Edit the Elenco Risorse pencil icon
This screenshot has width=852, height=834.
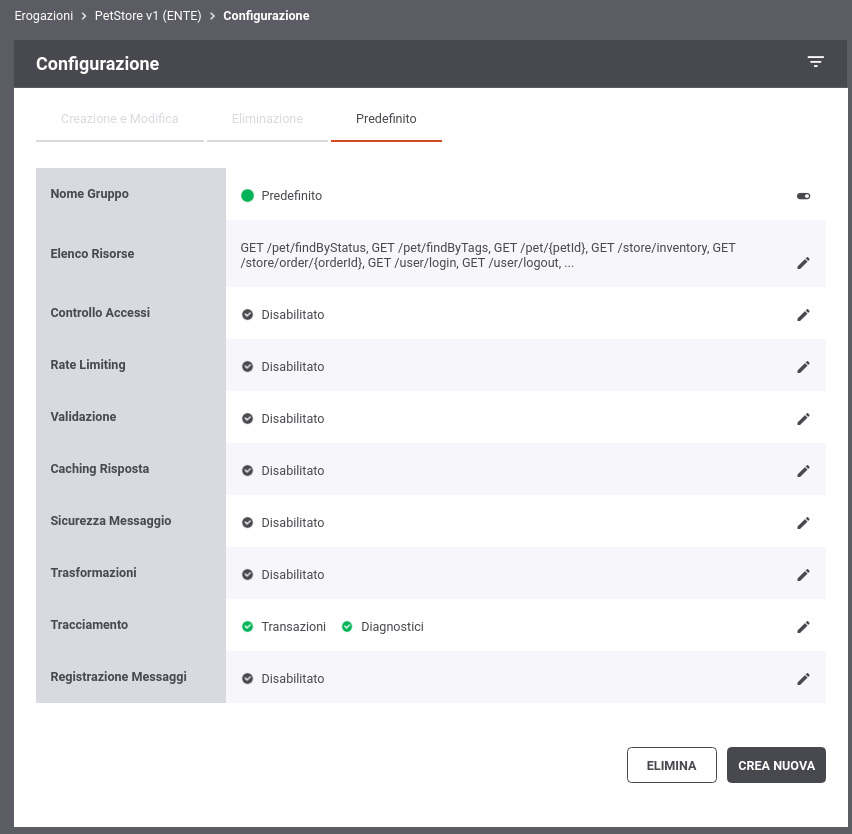pos(803,264)
